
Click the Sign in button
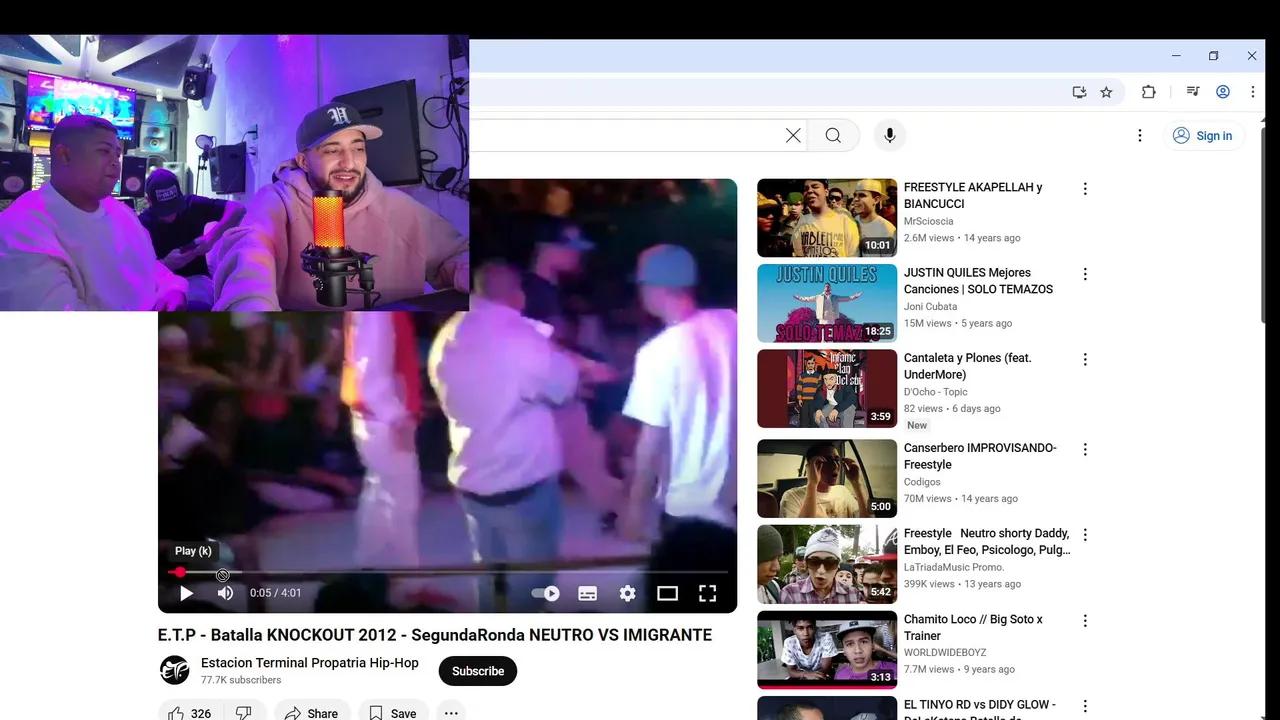(1203, 136)
